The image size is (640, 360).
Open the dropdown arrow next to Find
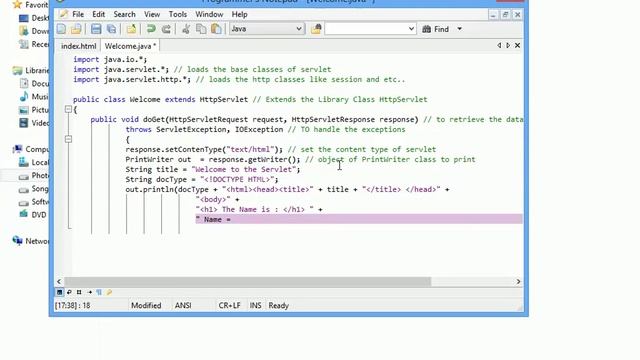[x=460, y=29]
